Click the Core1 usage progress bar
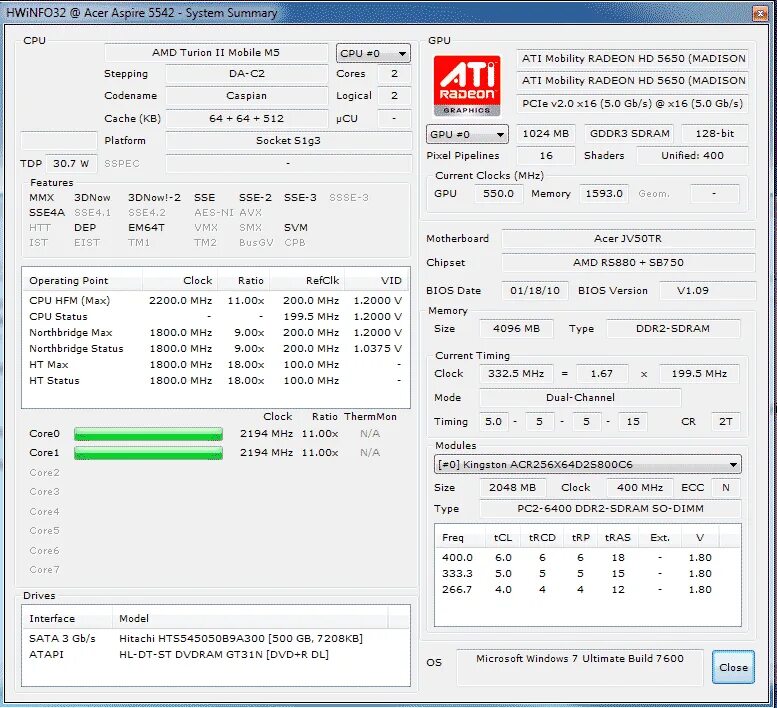The width and height of the screenshot is (777, 708). [x=148, y=453]
